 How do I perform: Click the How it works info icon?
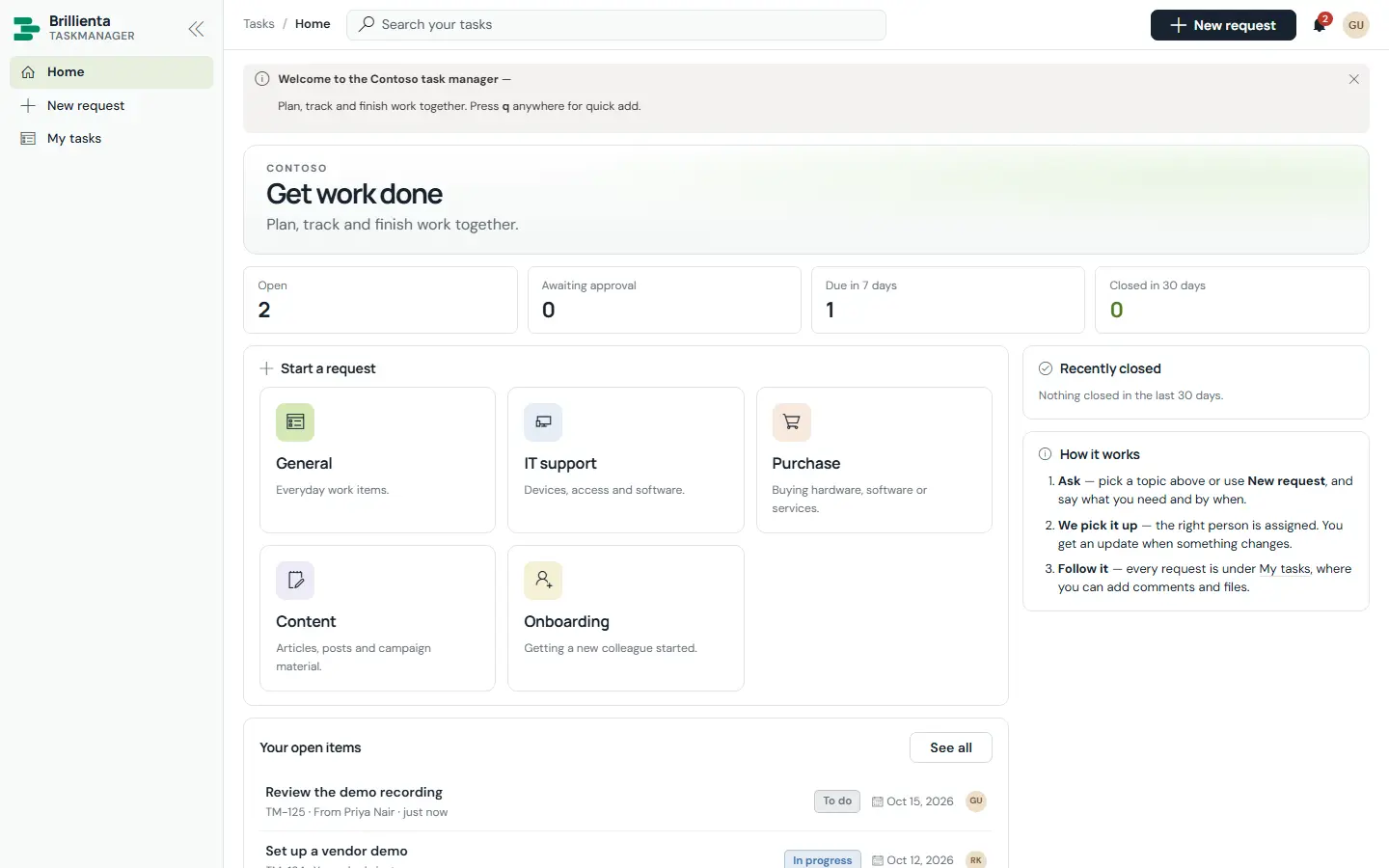(x=1046, y=454)
